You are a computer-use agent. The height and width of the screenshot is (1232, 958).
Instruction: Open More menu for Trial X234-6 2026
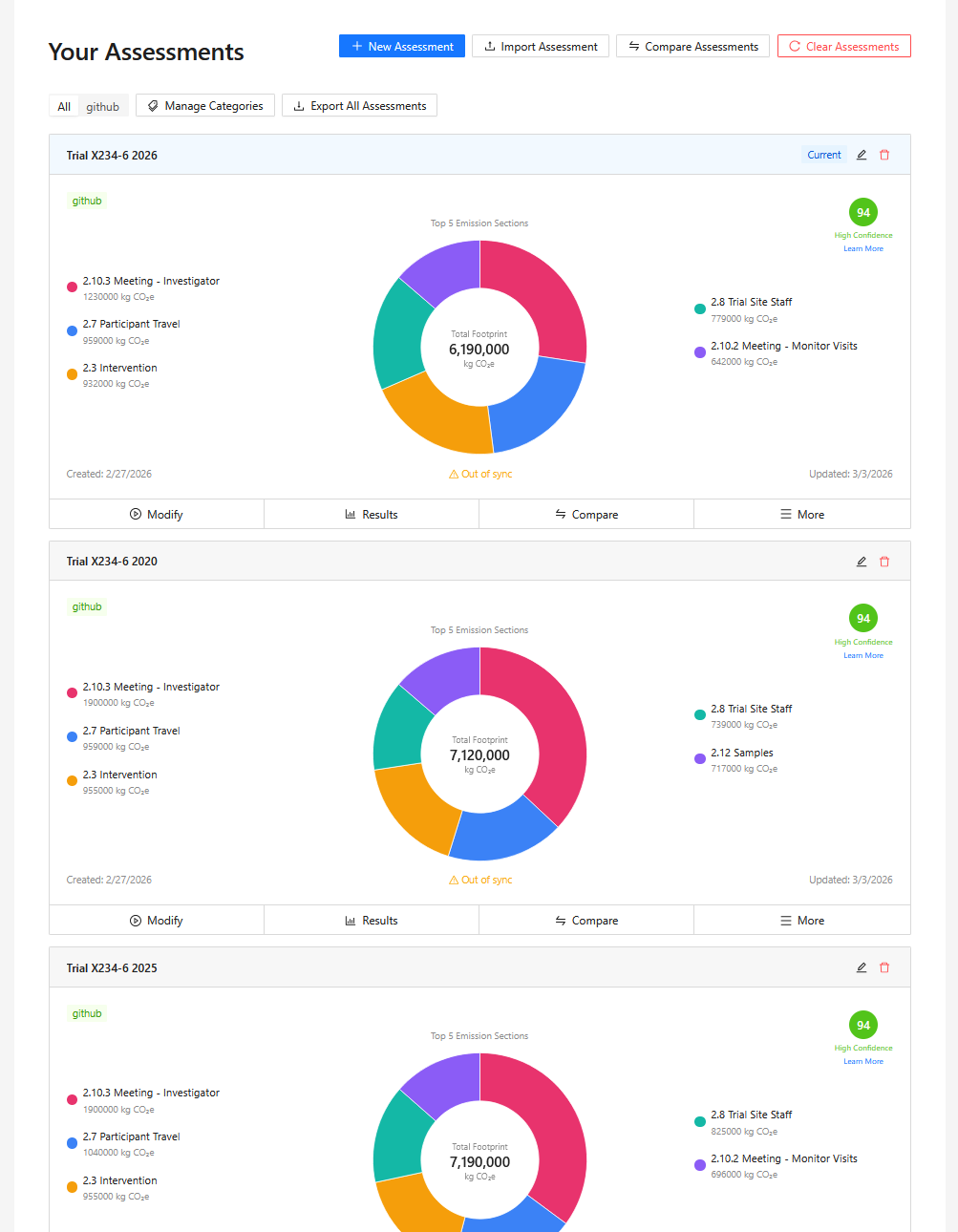[x=802, y=514]
